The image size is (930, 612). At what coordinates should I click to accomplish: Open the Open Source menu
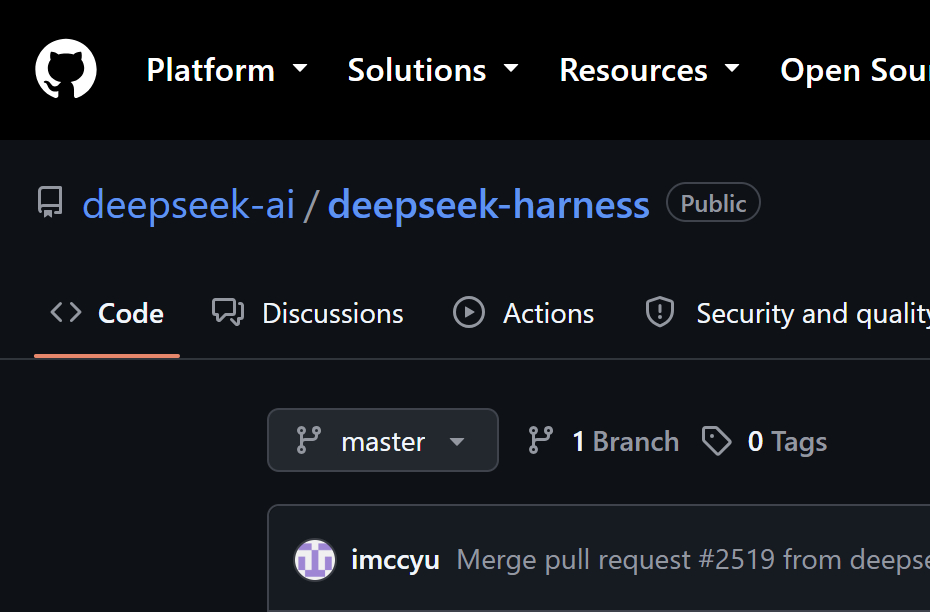[855, 70]
